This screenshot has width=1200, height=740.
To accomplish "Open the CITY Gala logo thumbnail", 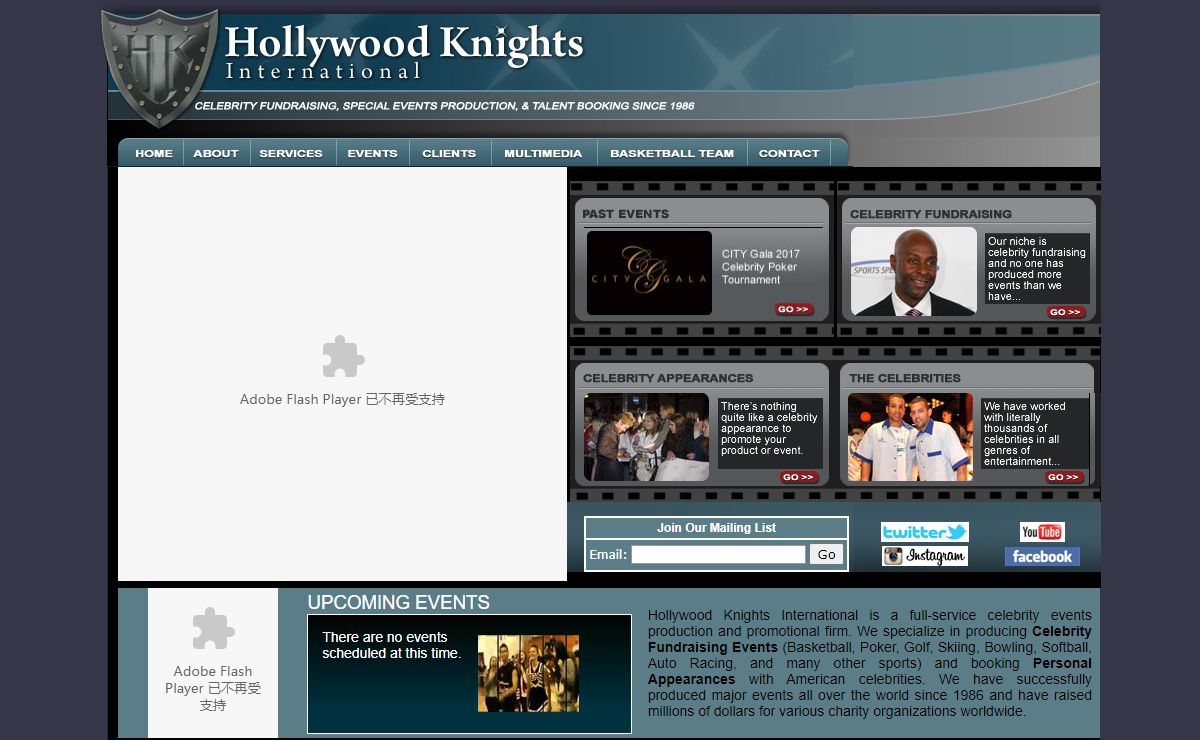I will click(x=649, y=273).
